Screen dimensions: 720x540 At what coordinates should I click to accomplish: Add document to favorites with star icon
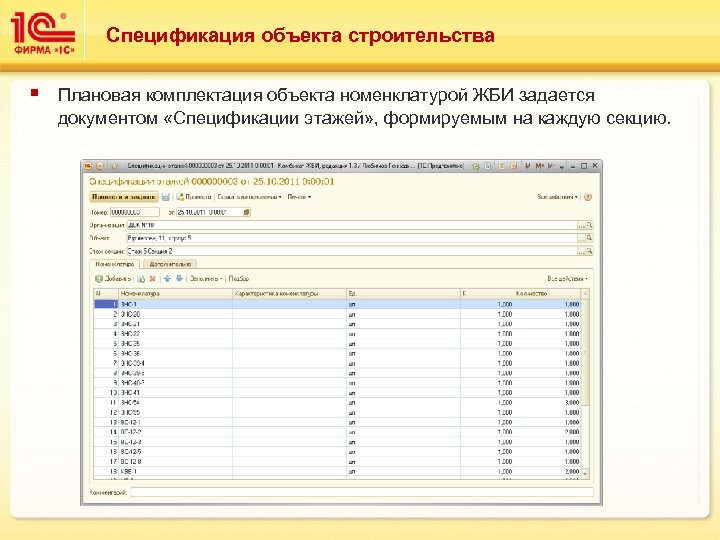pyautogui.click(x=115, y=166)
